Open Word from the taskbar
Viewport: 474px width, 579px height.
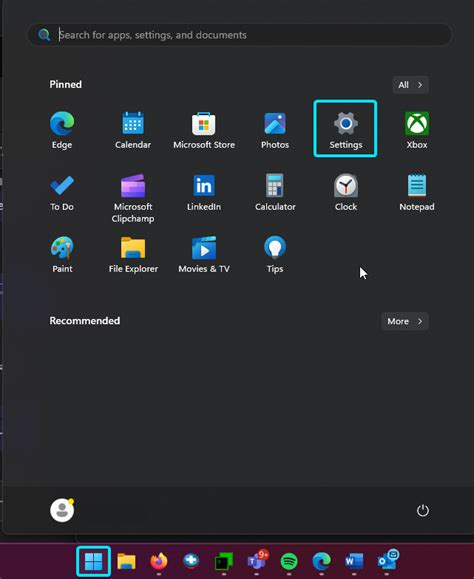354,561
